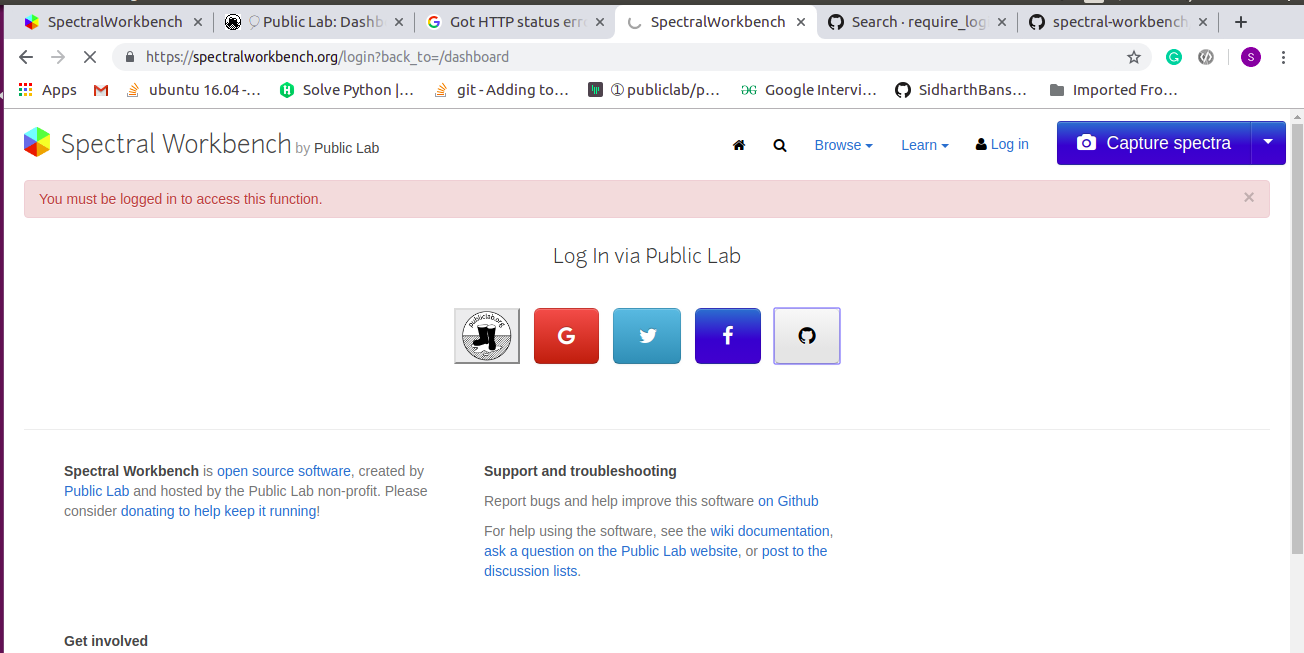This screenshot has width=1304, height=653.
Task: Open the Google Intervi... bookmark
Action: coord(808,90)
